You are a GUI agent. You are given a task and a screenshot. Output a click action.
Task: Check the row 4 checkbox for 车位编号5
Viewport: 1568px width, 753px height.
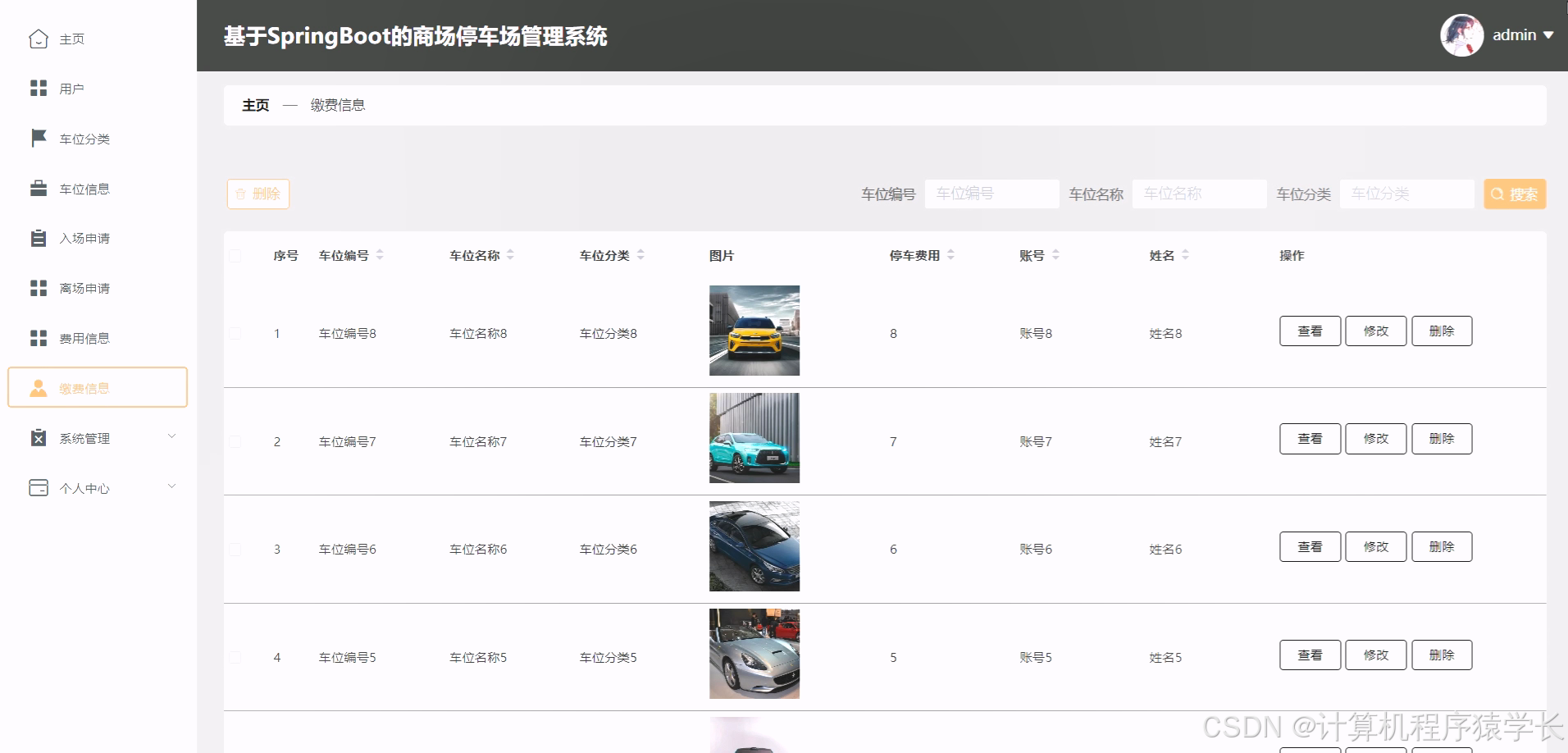coord(235,657)
